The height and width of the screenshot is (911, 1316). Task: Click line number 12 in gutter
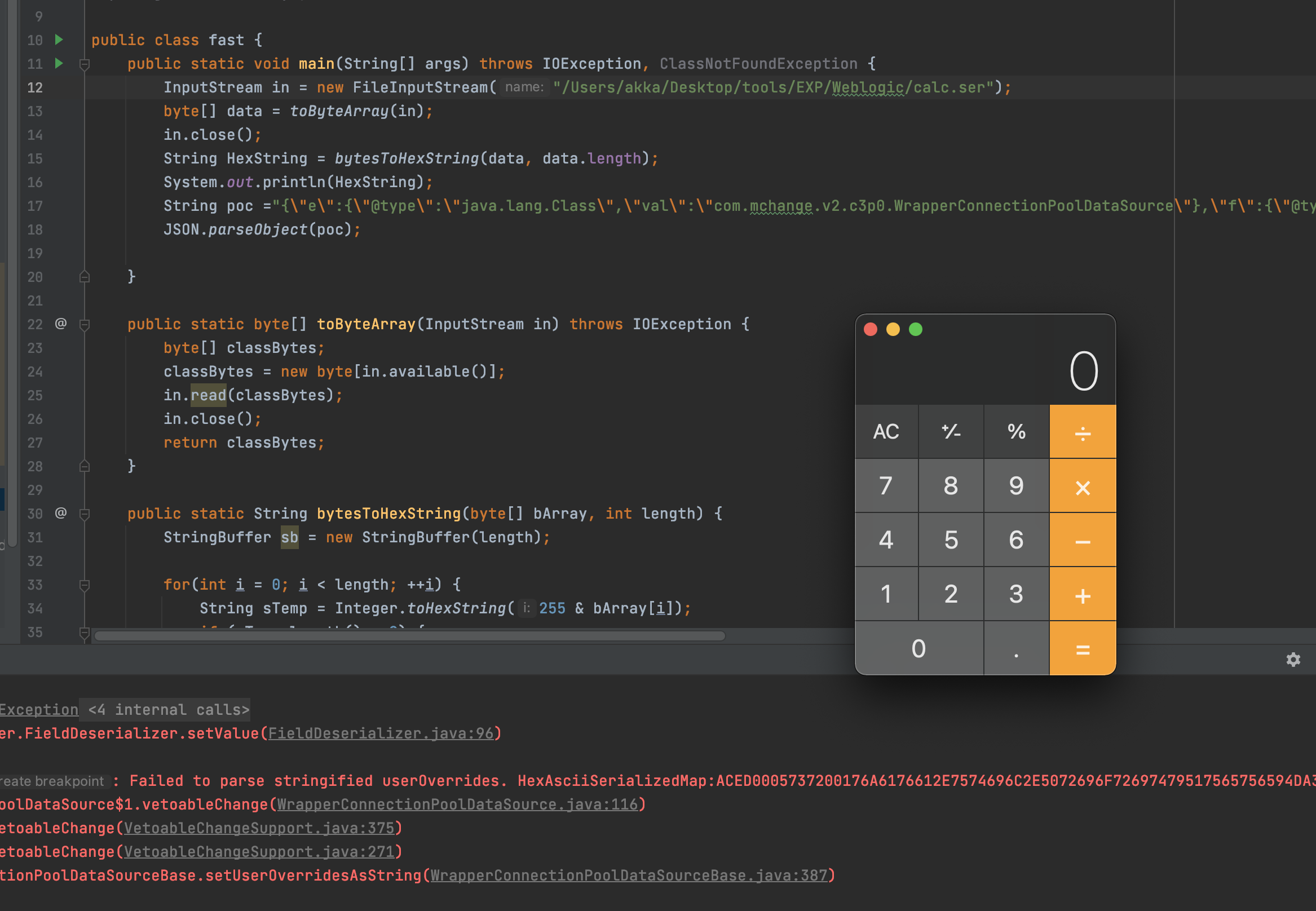(x=35, y=87)
